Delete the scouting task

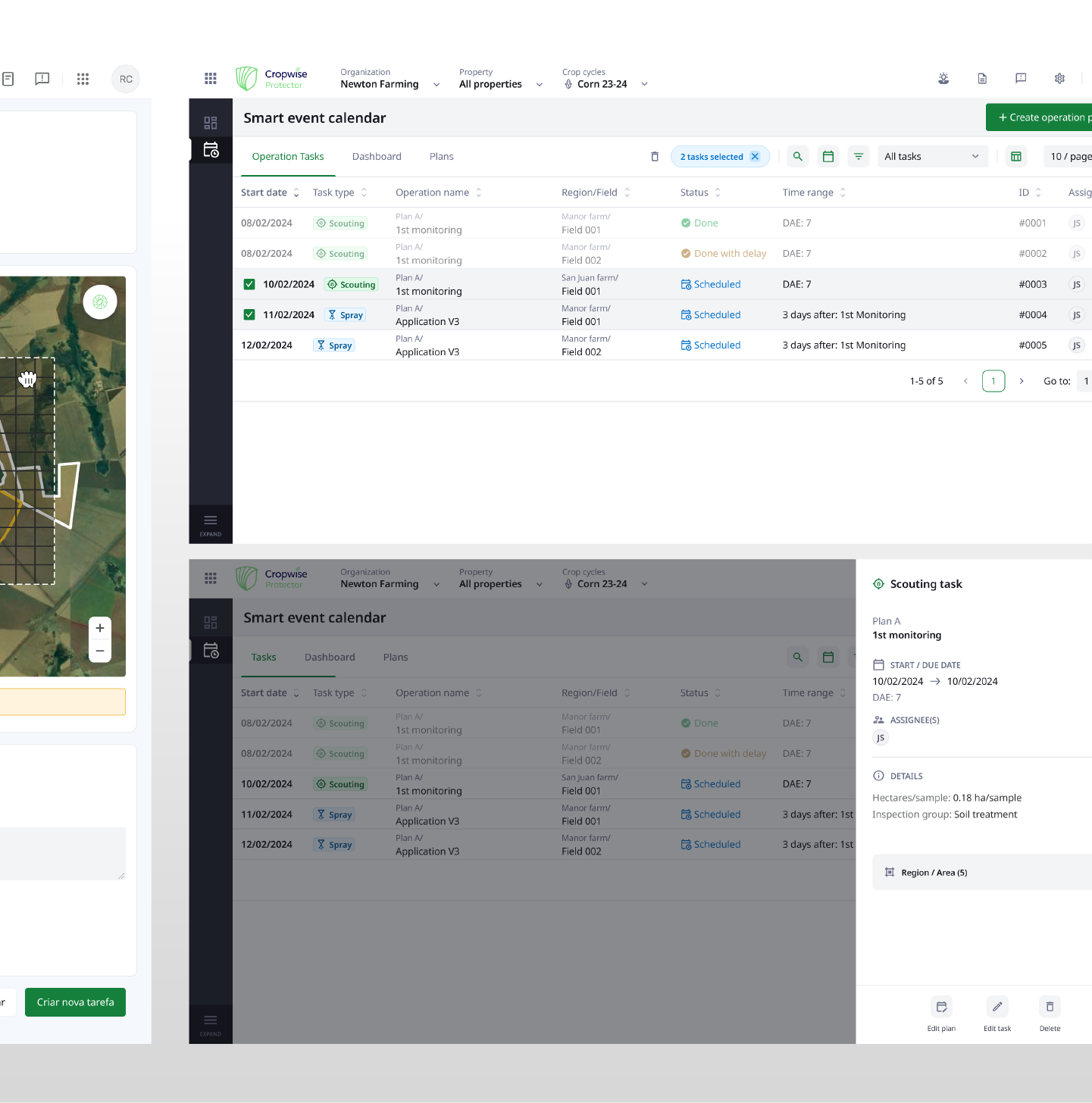click(x=1050, y=1007)
